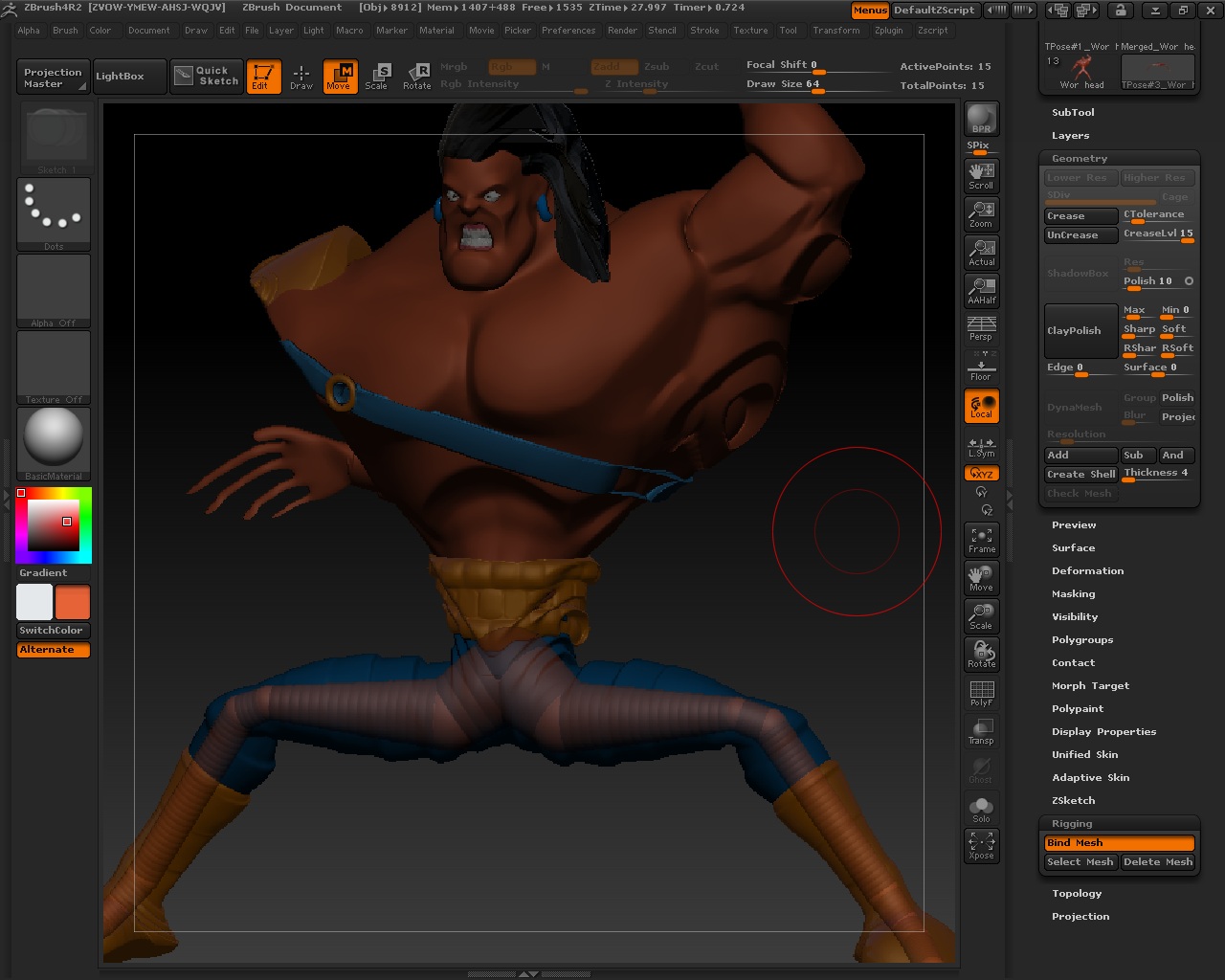Click the BPR render icon

(x=981, y=120)
